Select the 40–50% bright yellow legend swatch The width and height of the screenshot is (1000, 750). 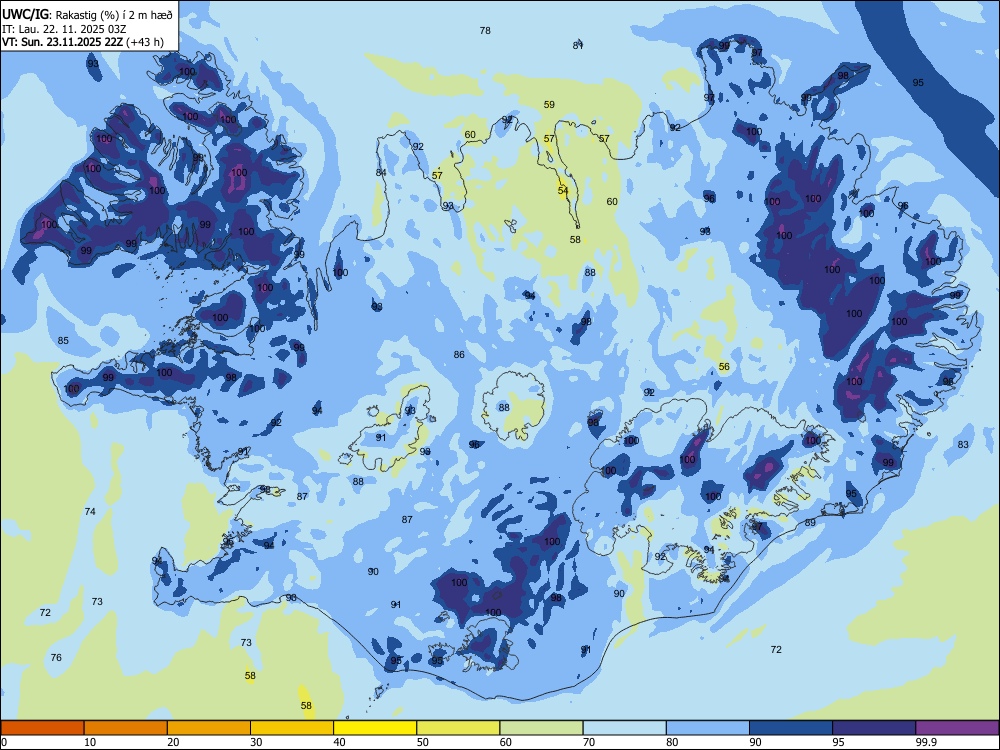coord(375,728)
